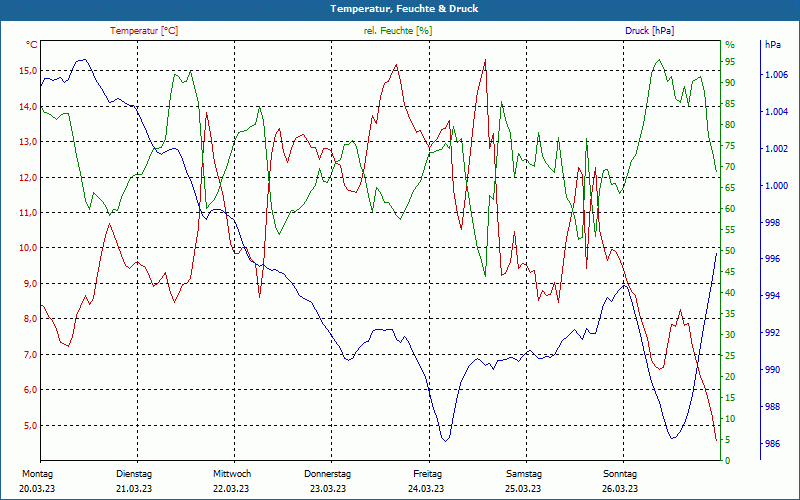Click the '%' axis unit label

(x=730, y=45)
